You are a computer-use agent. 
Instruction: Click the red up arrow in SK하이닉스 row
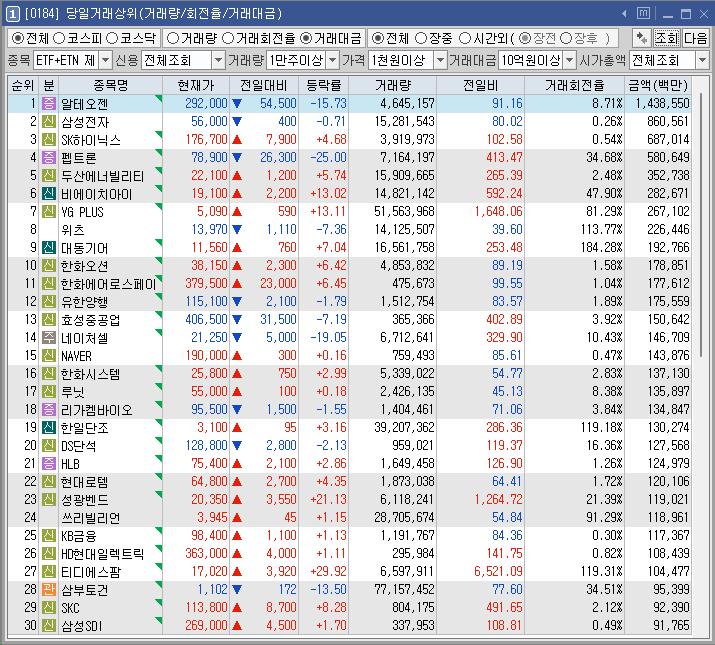pos(237,140)
